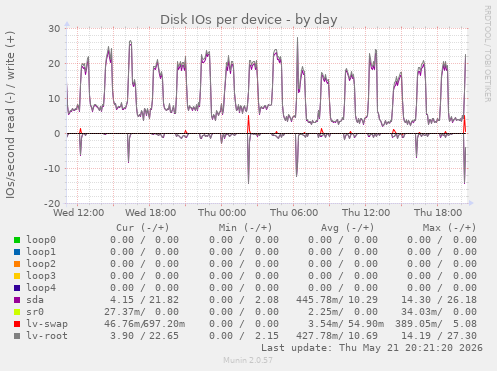Viewport: 497px width, 371px height.
Task: Click the yellow loop3 legend swatch
Action: tap(17, 276)
